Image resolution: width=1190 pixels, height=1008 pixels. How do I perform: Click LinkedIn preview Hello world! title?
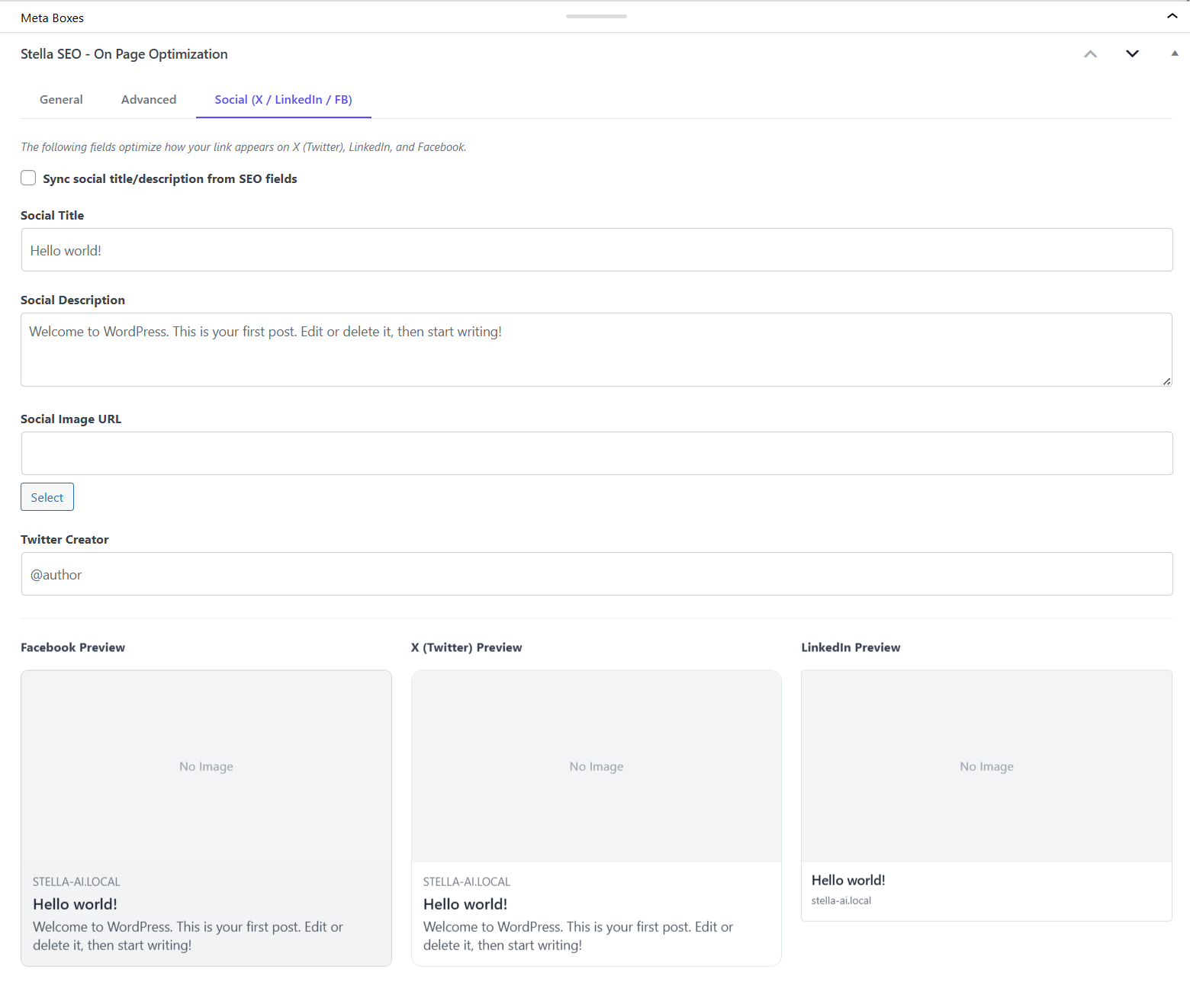(848, 880)
